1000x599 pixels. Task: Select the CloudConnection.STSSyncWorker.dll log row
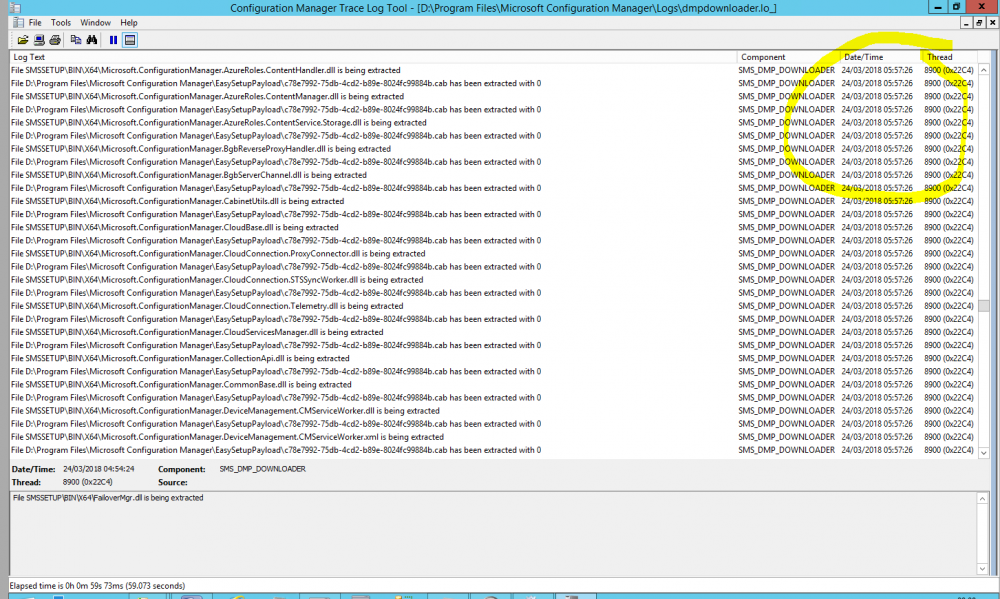[x=492, y=279]
